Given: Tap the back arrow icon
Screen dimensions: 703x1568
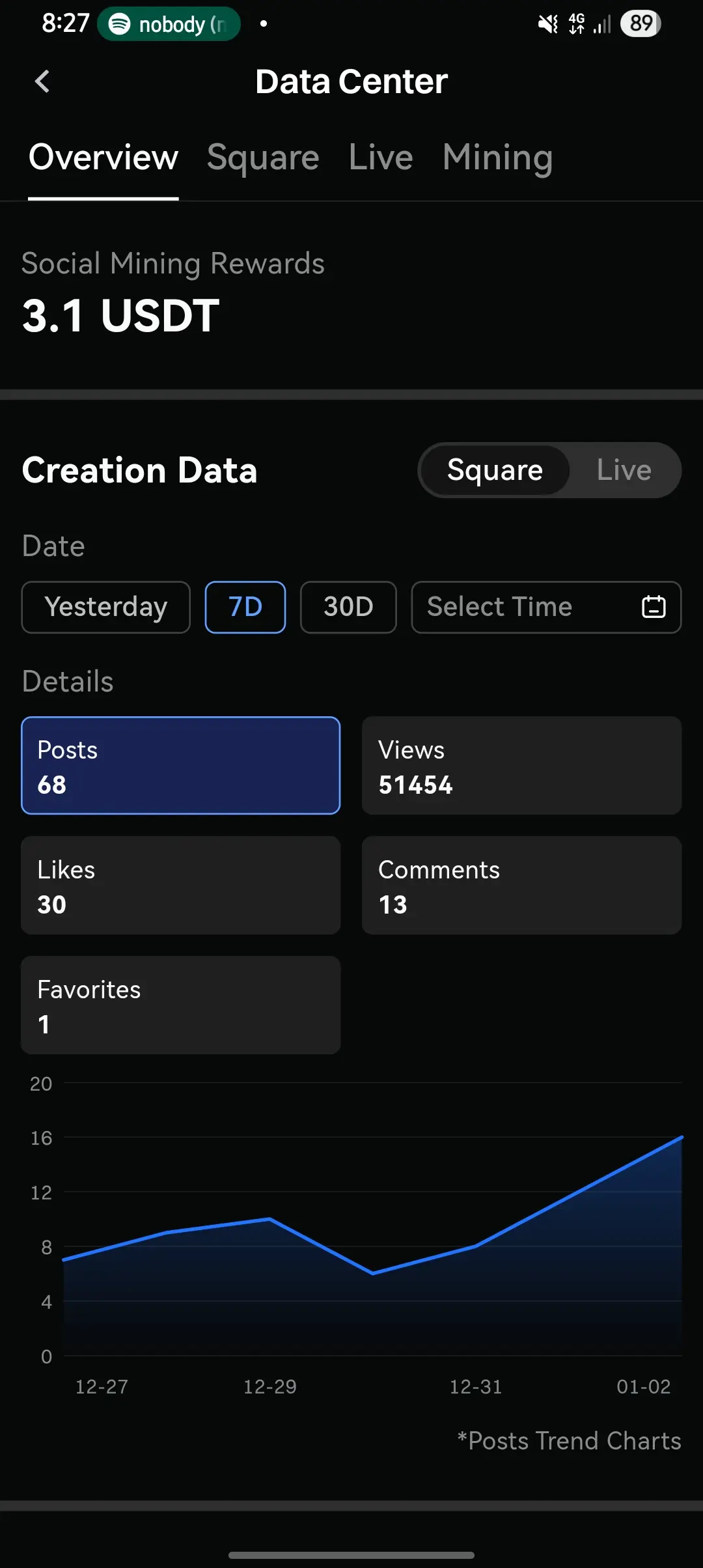Looking at the screenshot, I should (42, 82).
